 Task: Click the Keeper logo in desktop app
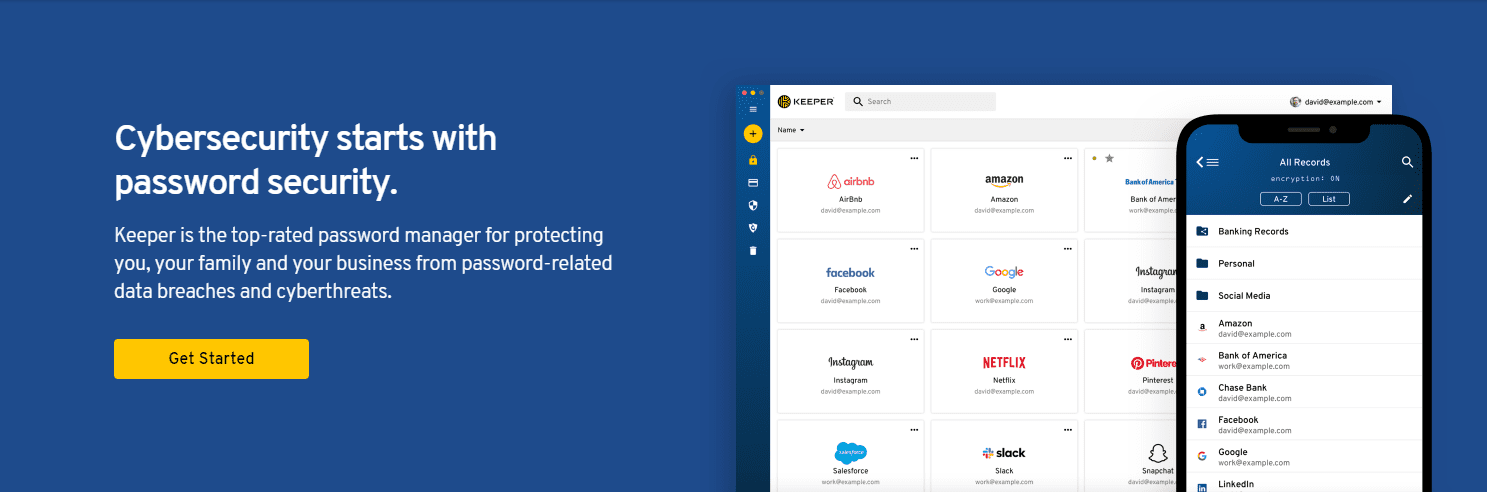click(804, 101)
